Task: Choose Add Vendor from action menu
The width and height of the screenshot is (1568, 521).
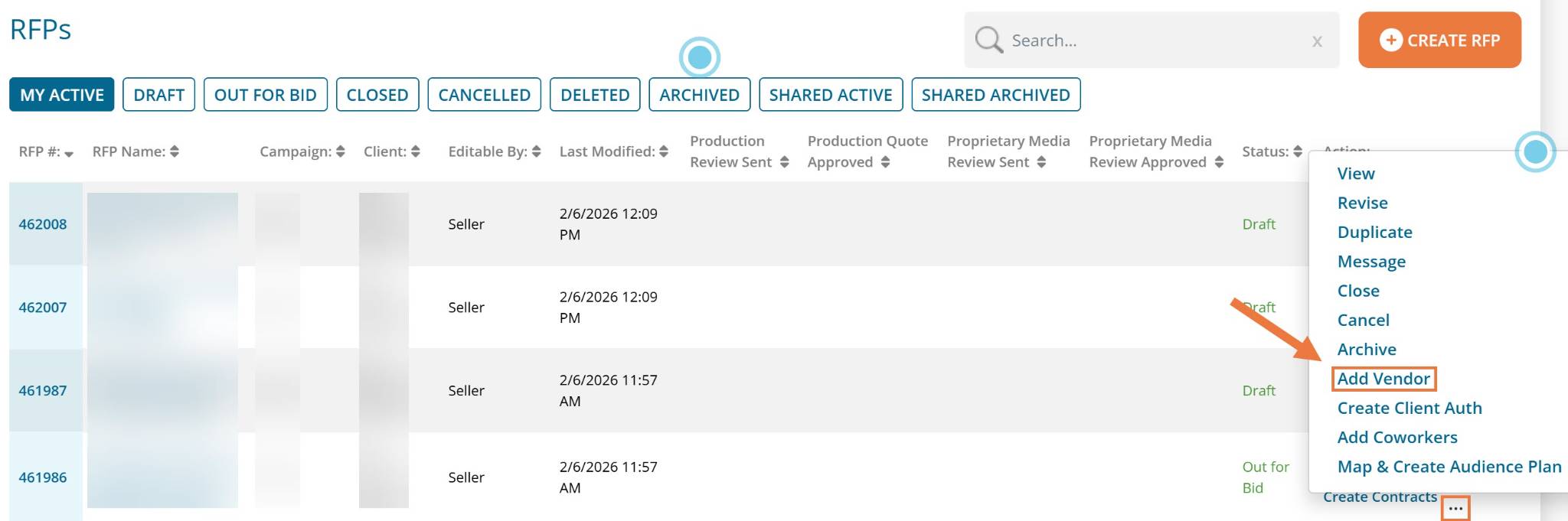Action: pyautogui.click(x=1383, y=379)
